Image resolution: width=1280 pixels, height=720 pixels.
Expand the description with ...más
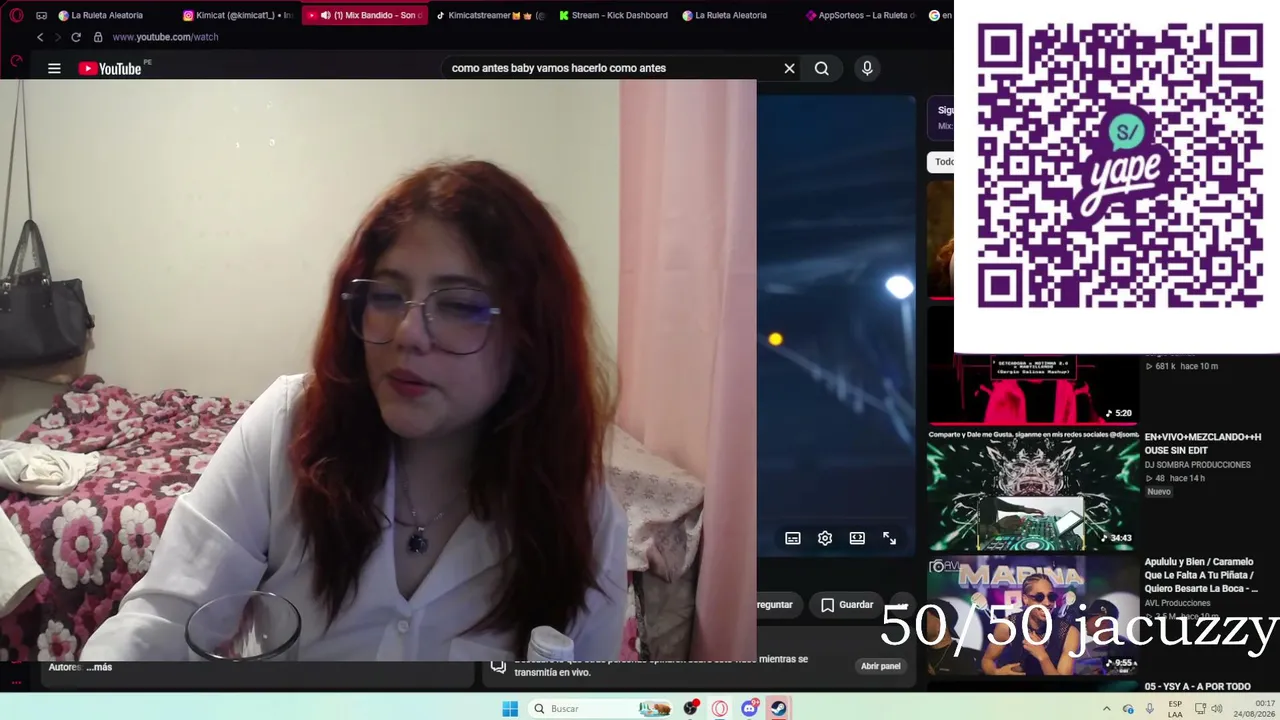coord(99,667)
